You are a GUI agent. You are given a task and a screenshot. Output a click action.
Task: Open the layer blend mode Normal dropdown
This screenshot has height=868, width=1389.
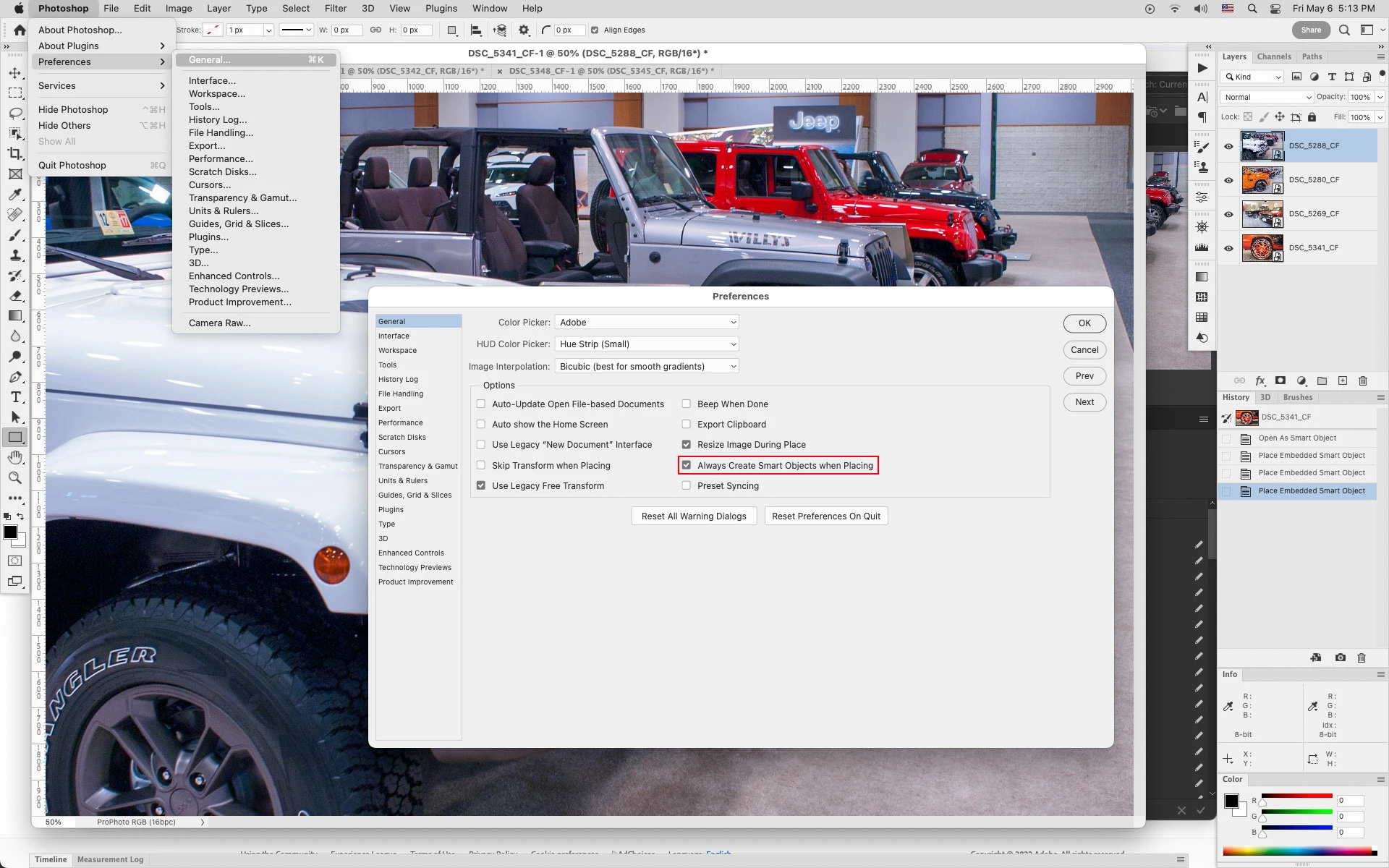pos(1266,97)
